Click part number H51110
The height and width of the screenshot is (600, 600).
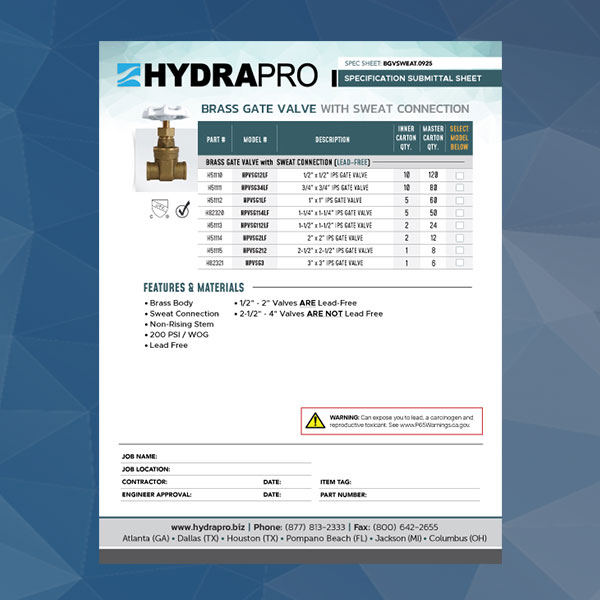click(215, 175)
